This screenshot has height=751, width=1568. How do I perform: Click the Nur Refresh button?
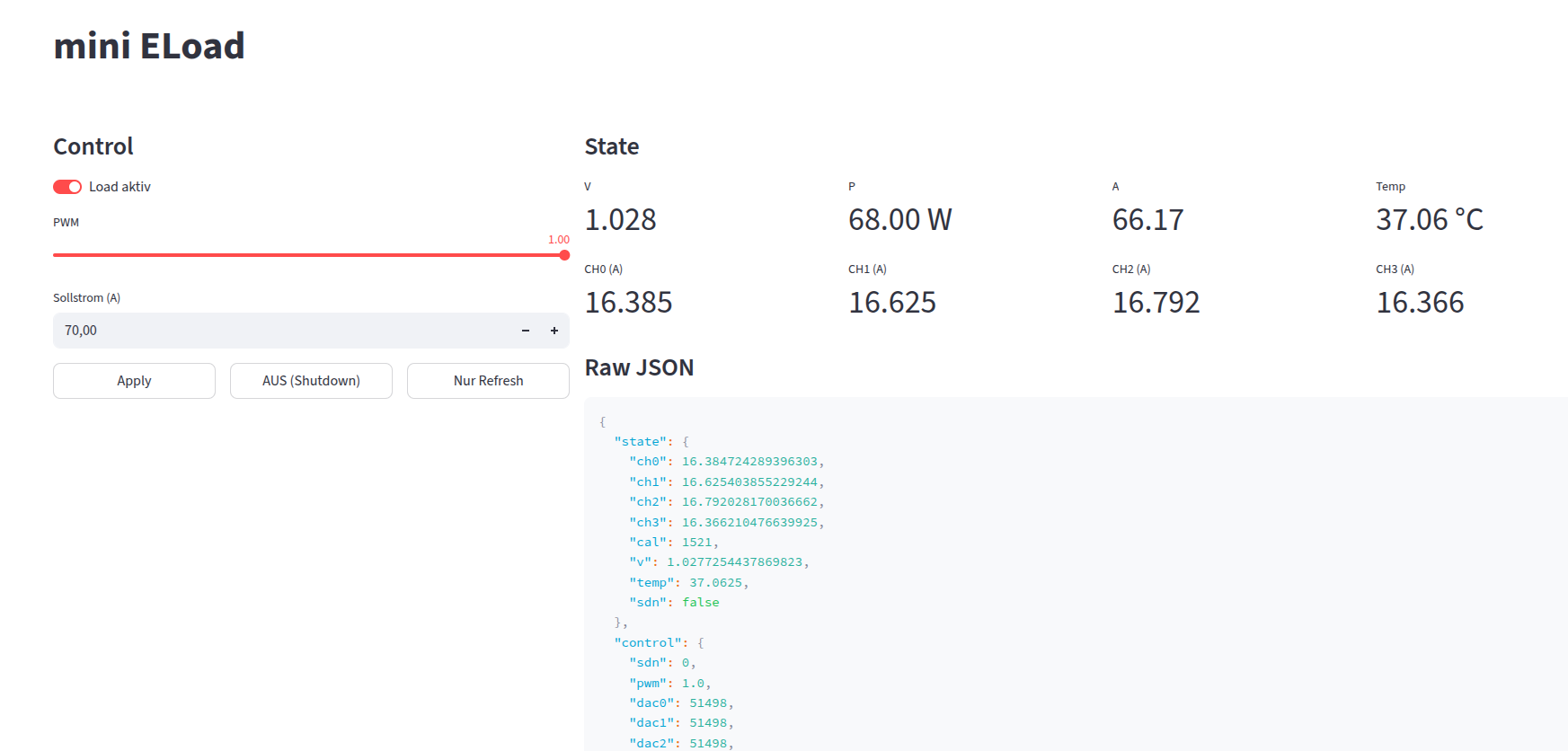pyautogui.click(x=488, y=381)
